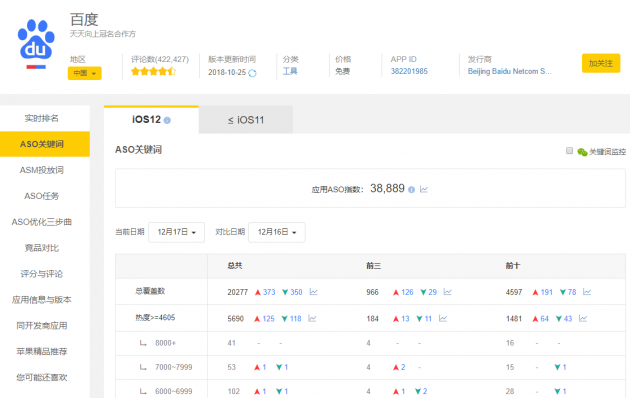Open trend chart for 总覆盖数 总共 column

(314, 292)
